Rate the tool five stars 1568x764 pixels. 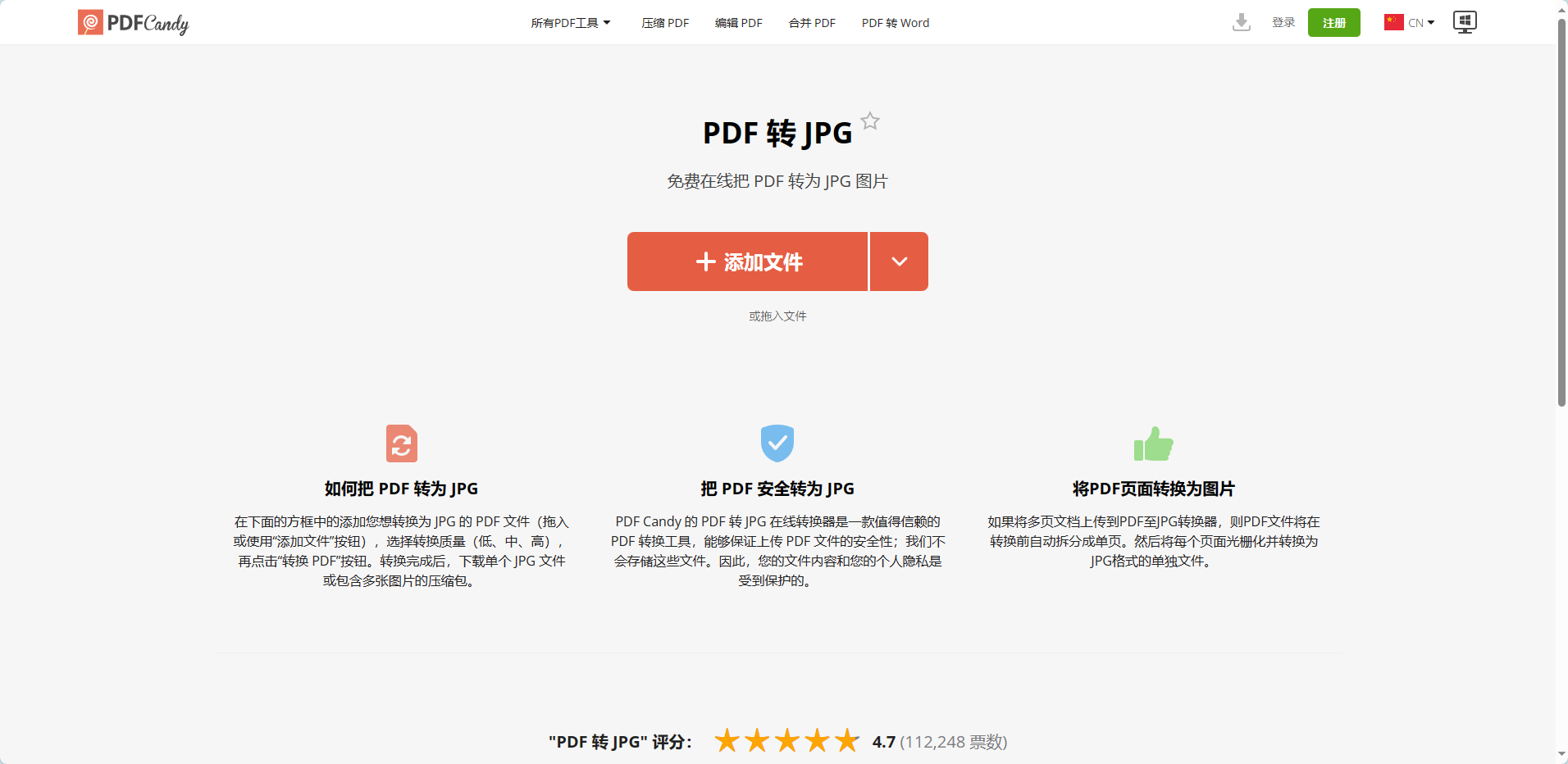coord(847,741)
